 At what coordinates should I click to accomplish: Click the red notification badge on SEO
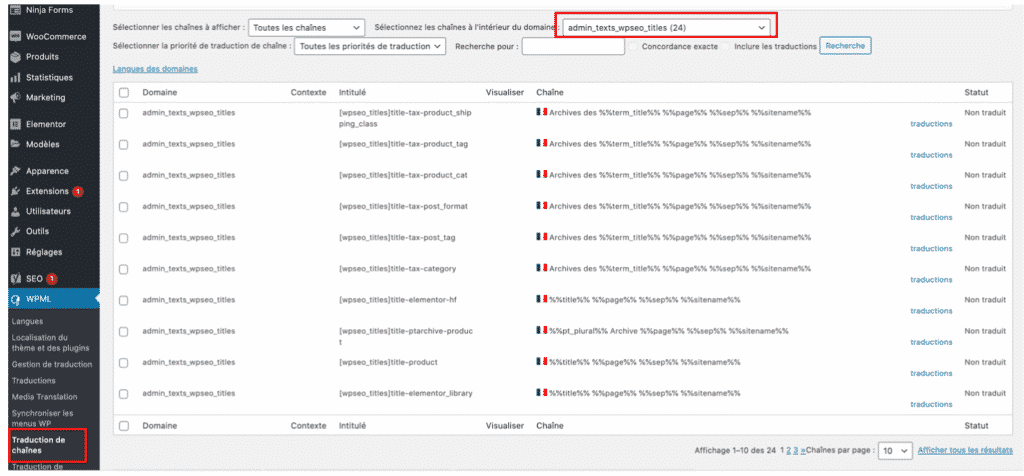(52, 279)
